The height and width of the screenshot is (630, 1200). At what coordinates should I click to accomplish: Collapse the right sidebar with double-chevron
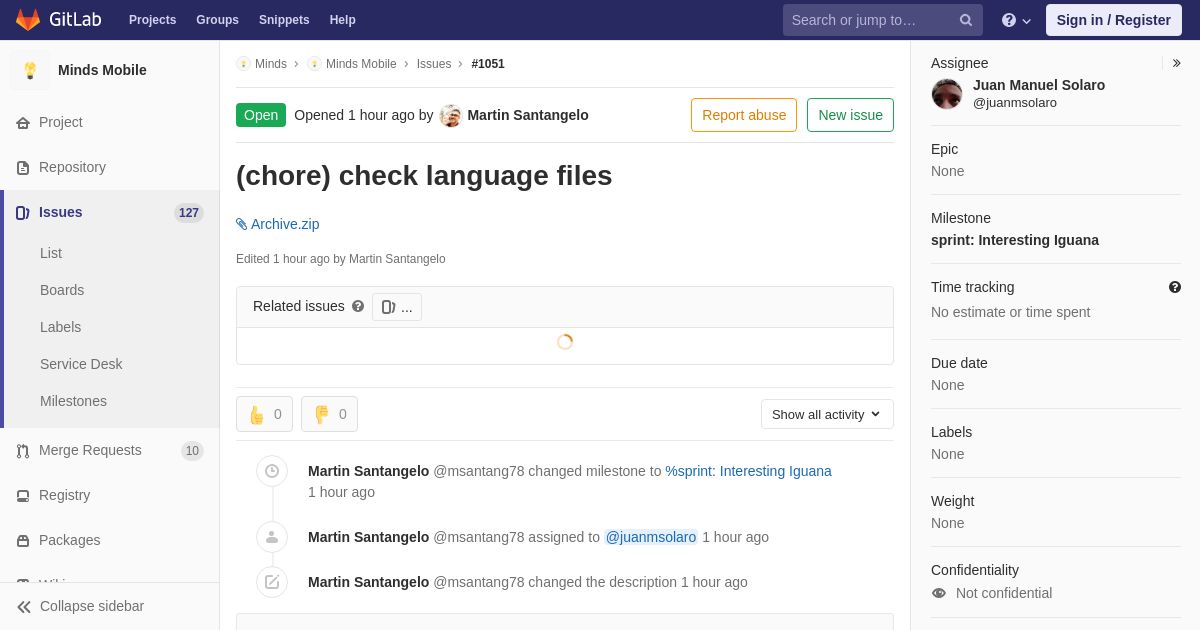(1176, 63)
